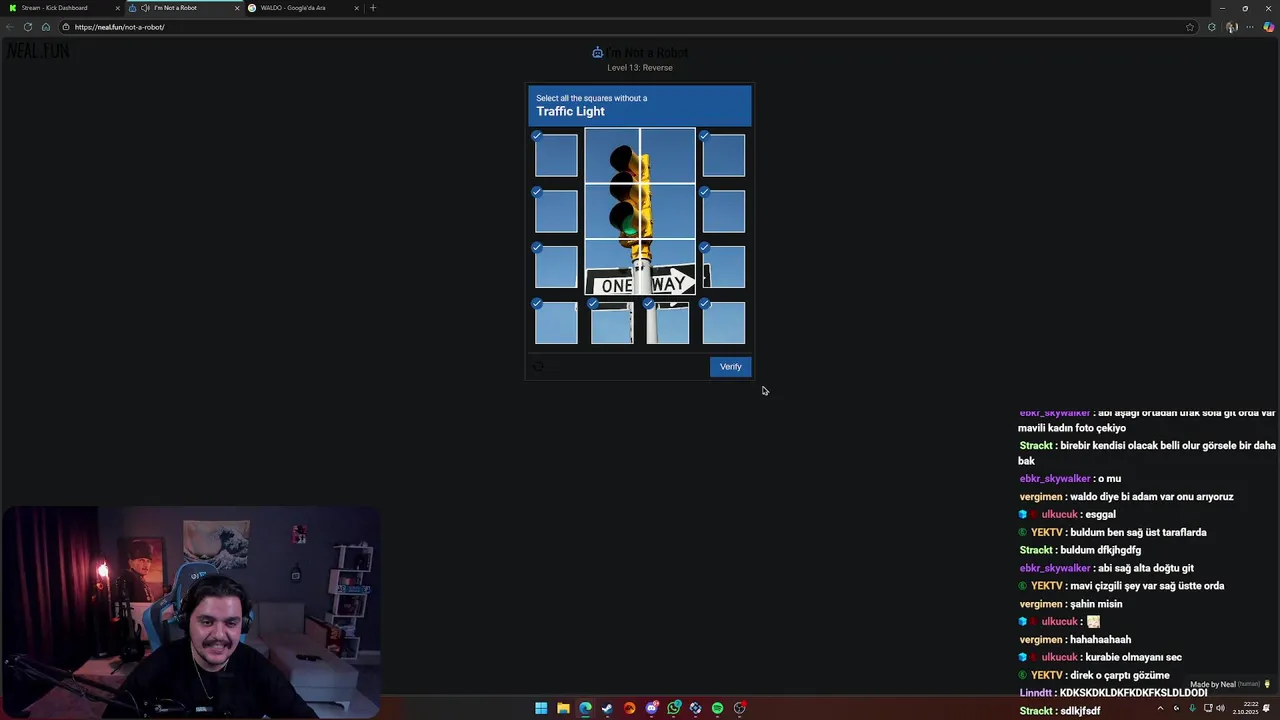The image size is (1280, 720).
Task: Select second-row tile with yellow housing
Action: pyautogui.click(x=668, y=212)
